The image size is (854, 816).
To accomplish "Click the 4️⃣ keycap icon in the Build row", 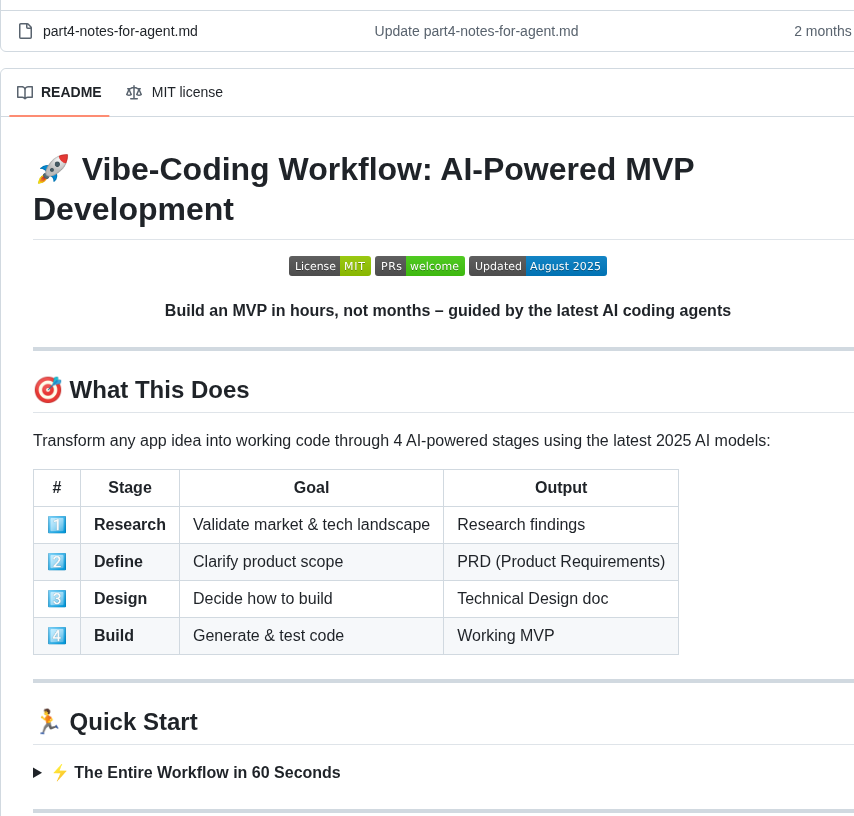I will (x=57, y=635).
